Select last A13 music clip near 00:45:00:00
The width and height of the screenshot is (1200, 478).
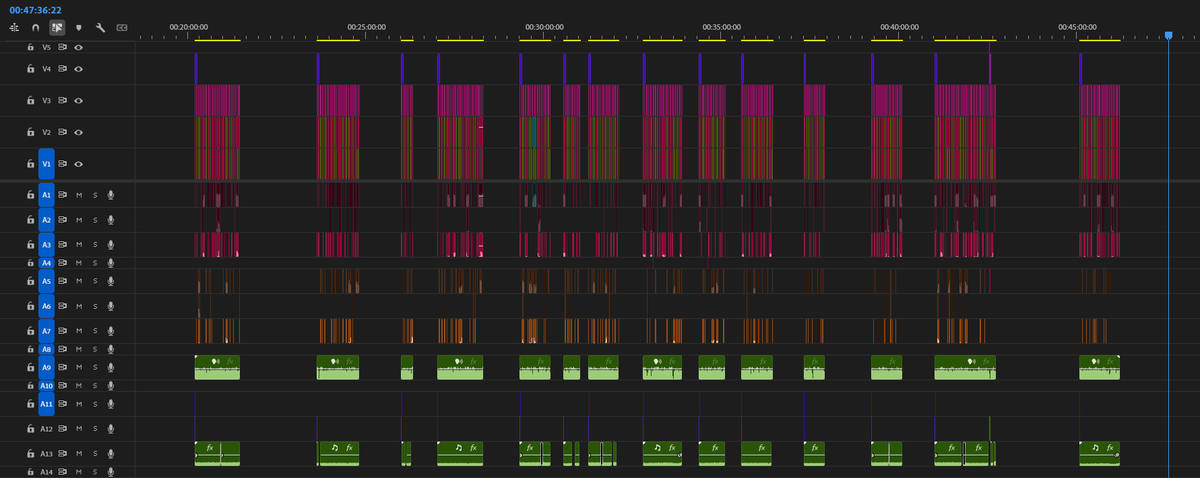pos(1100,453)
